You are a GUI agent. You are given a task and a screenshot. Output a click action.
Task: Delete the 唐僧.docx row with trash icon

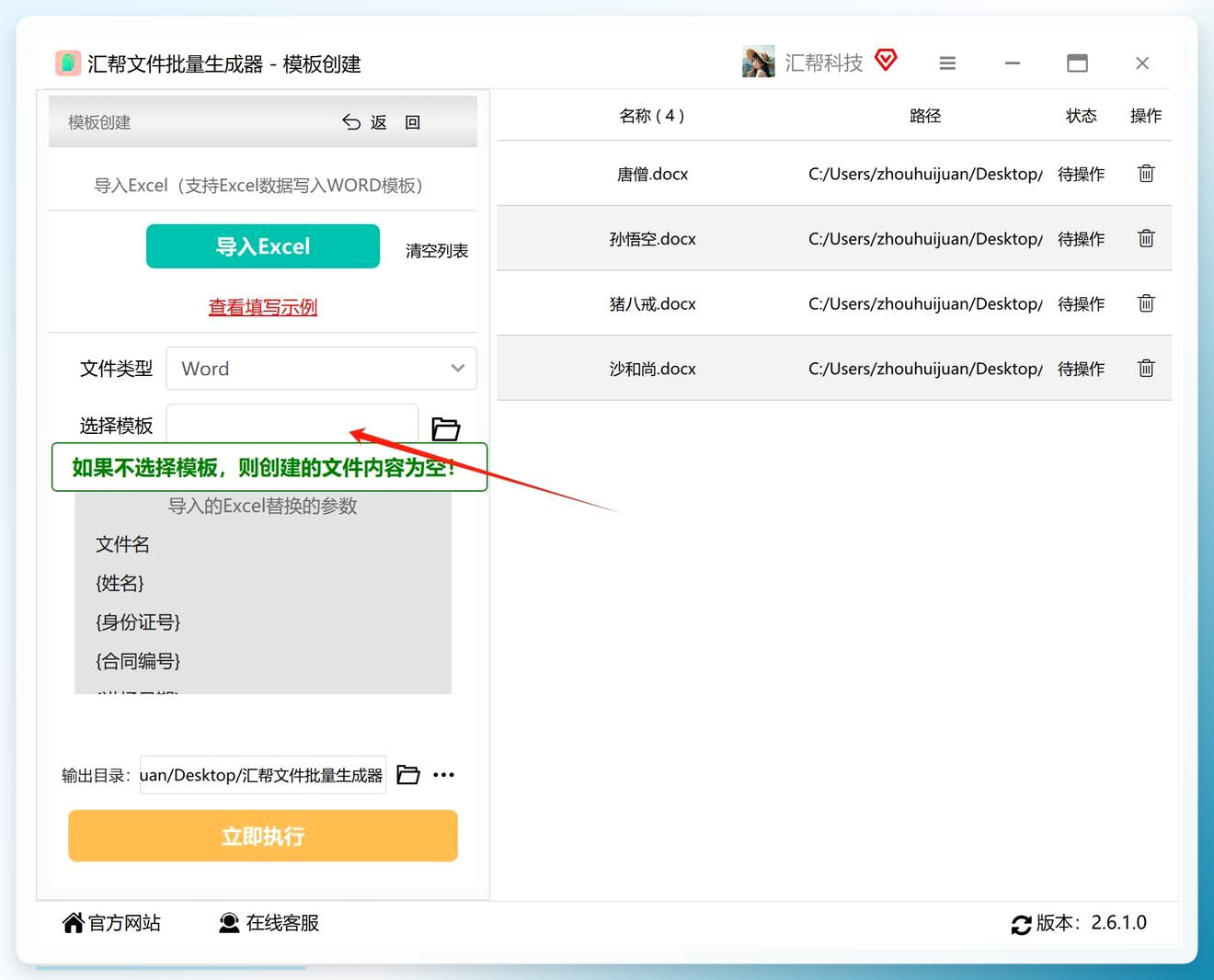1146,173
